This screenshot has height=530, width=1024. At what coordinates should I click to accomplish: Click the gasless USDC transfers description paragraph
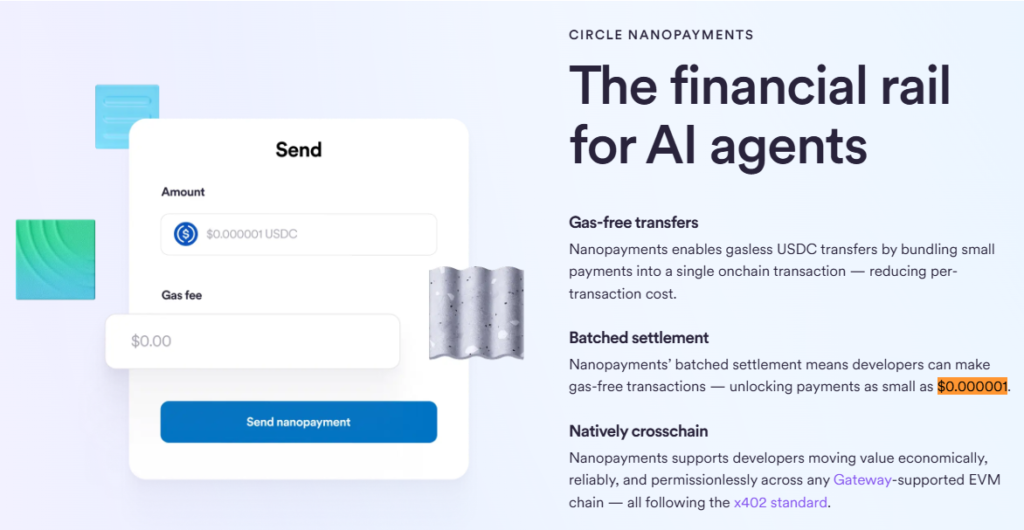click(x=781, y=271)
